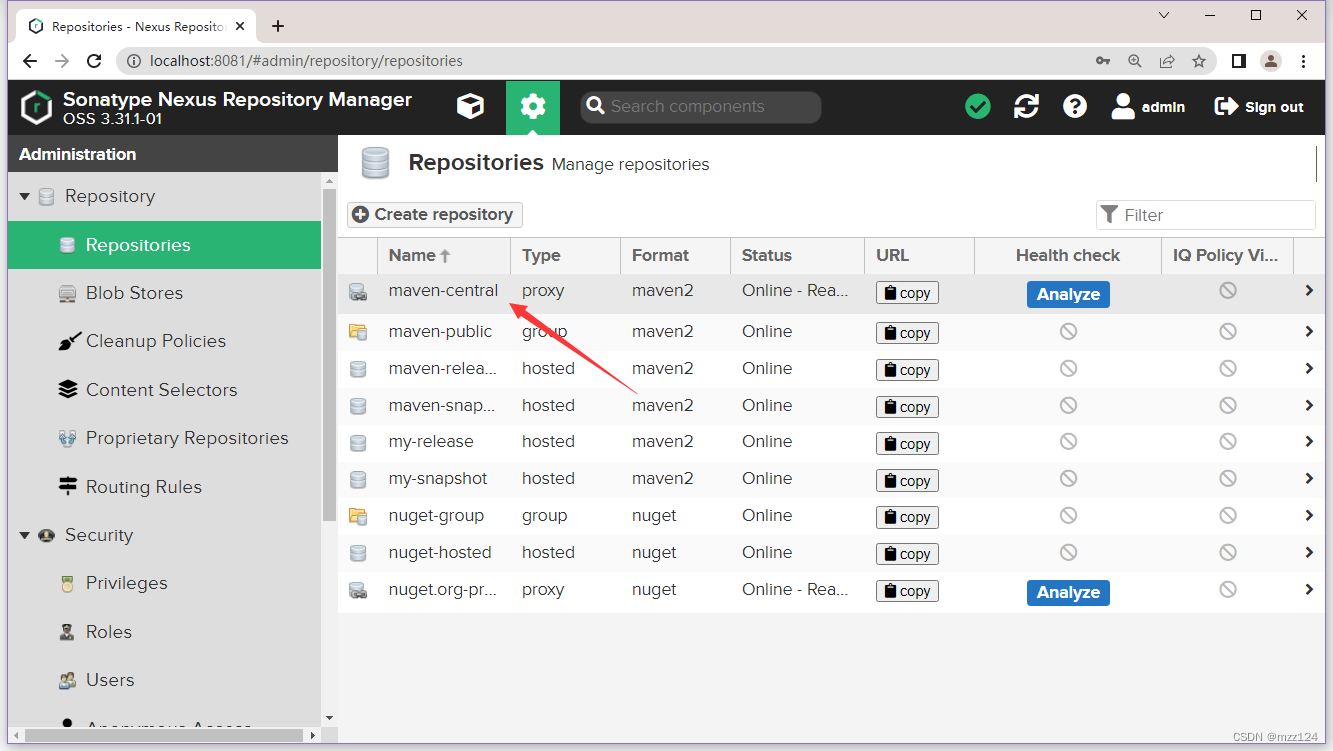Image resolution: width=1333 pixels, height=751 pixels.
Task: Click the Filter input box
Action: pyautogui.click(x=1206, y=215)
